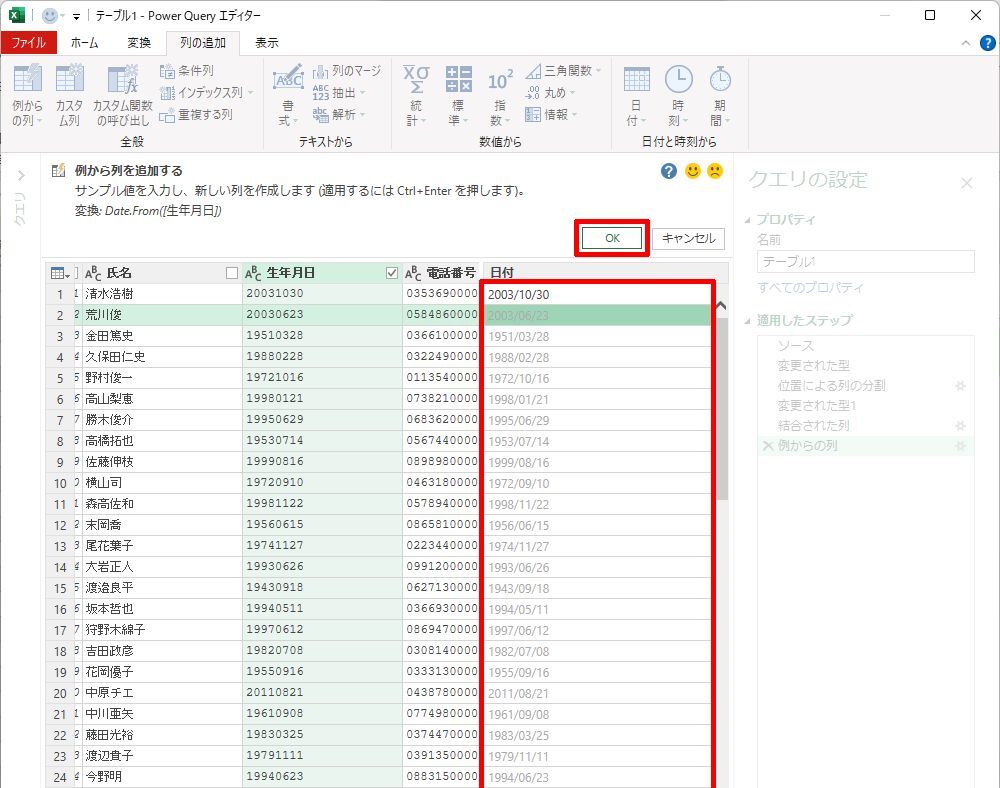Check the 氏名 column checkbox

(x=232, y=273)
